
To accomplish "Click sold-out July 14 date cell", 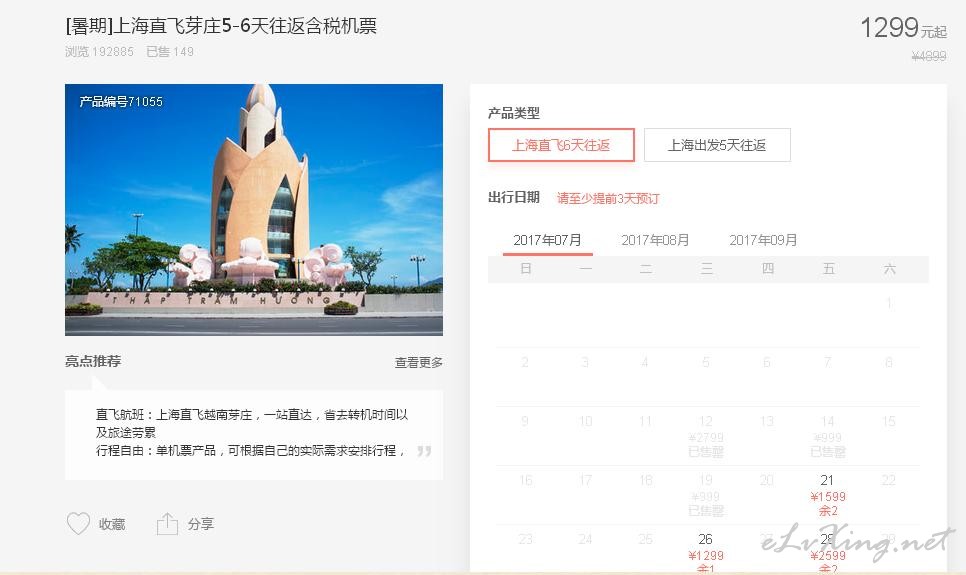I will [x=827, y=436].
